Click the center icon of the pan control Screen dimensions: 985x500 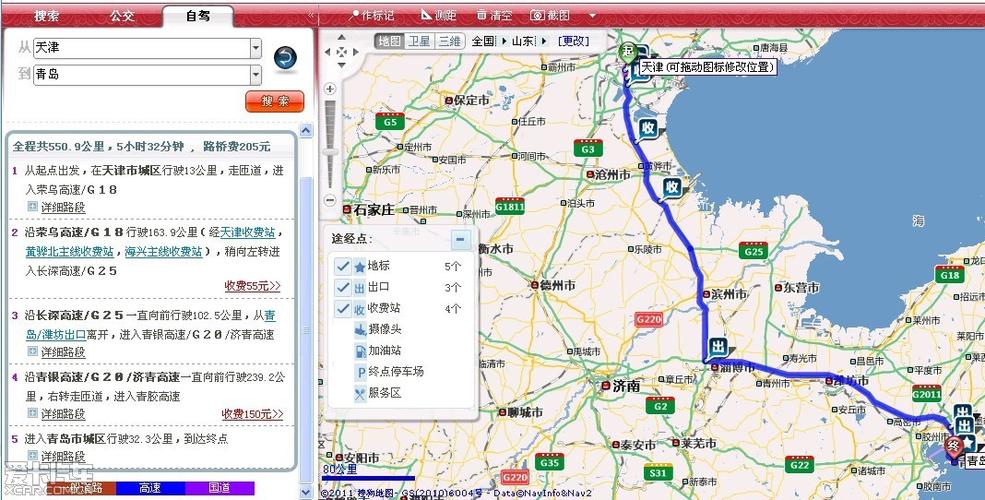click(342, 52)
